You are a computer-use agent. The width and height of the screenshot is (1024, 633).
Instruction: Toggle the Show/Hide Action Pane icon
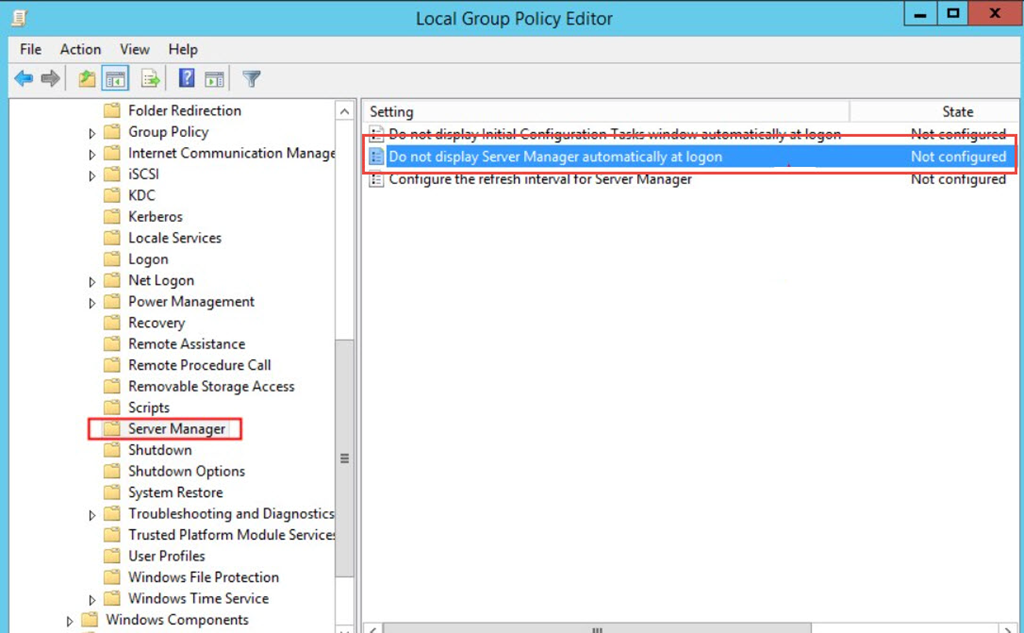(x=214, y=79)
